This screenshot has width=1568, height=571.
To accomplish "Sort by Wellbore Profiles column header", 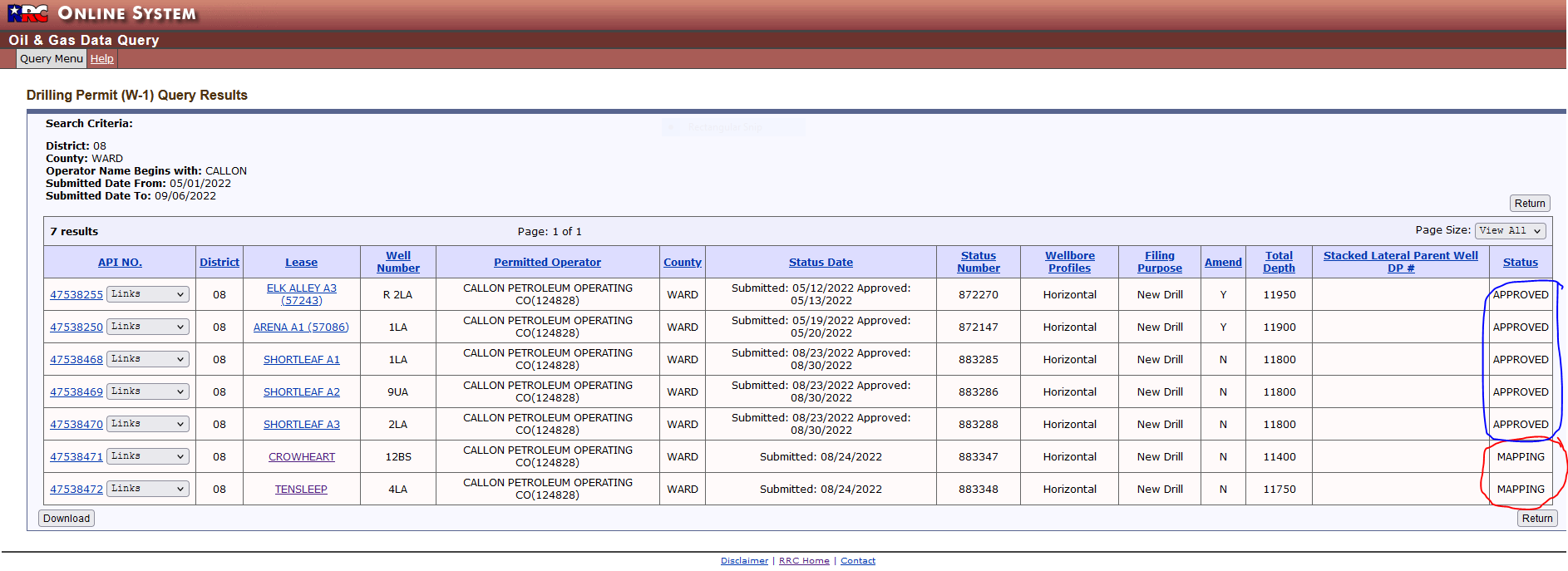I will 1070,262.
